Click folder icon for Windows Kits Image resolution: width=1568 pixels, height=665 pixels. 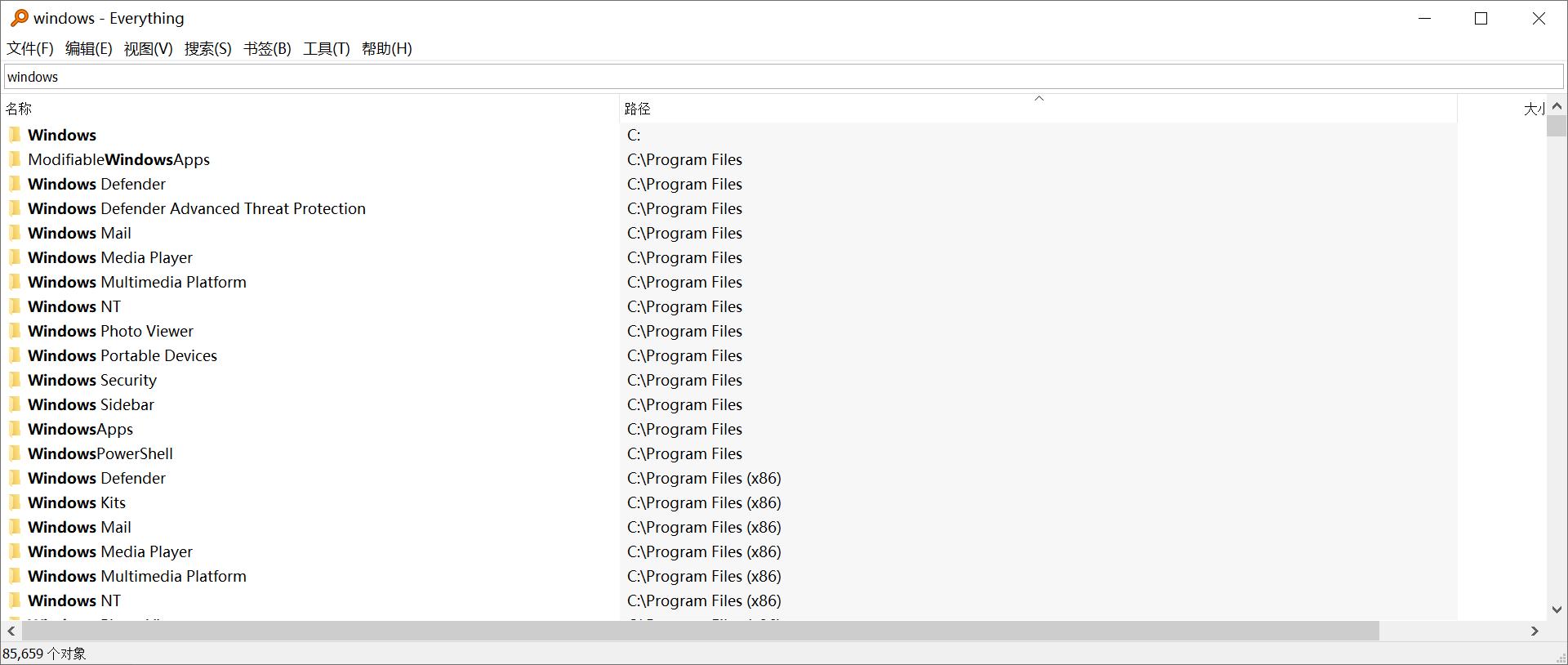16,502
